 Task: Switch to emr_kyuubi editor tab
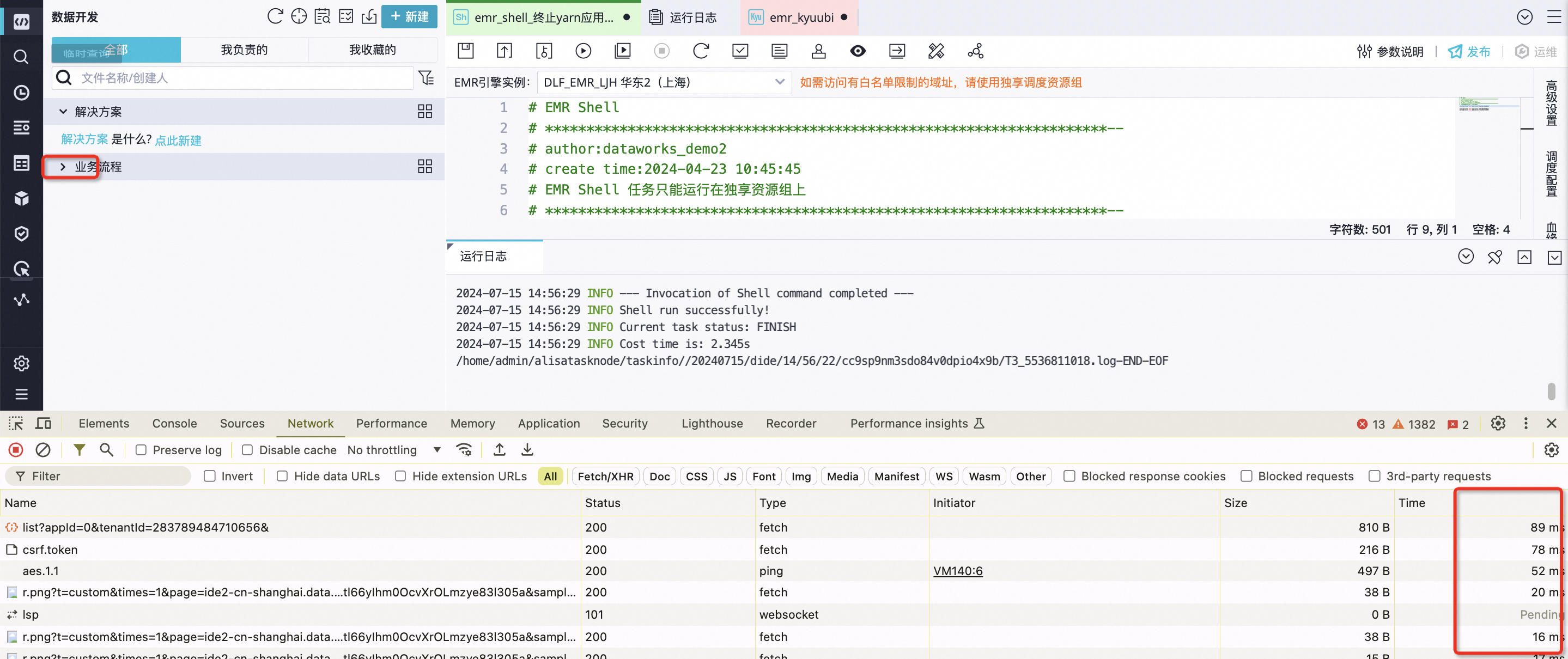[799, 17]
